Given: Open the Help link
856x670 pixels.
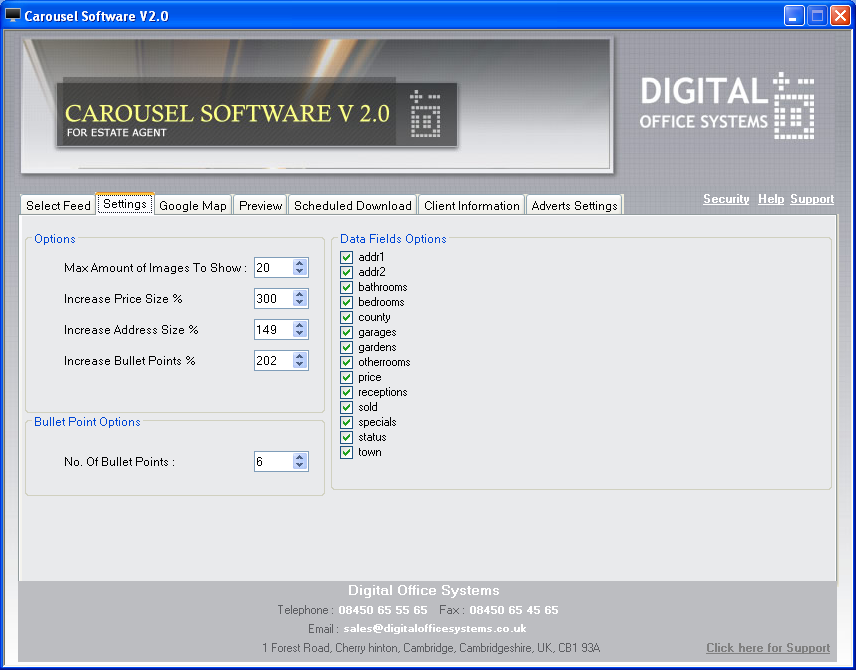Looking at the screenshot, I should [x=771, y=199].
